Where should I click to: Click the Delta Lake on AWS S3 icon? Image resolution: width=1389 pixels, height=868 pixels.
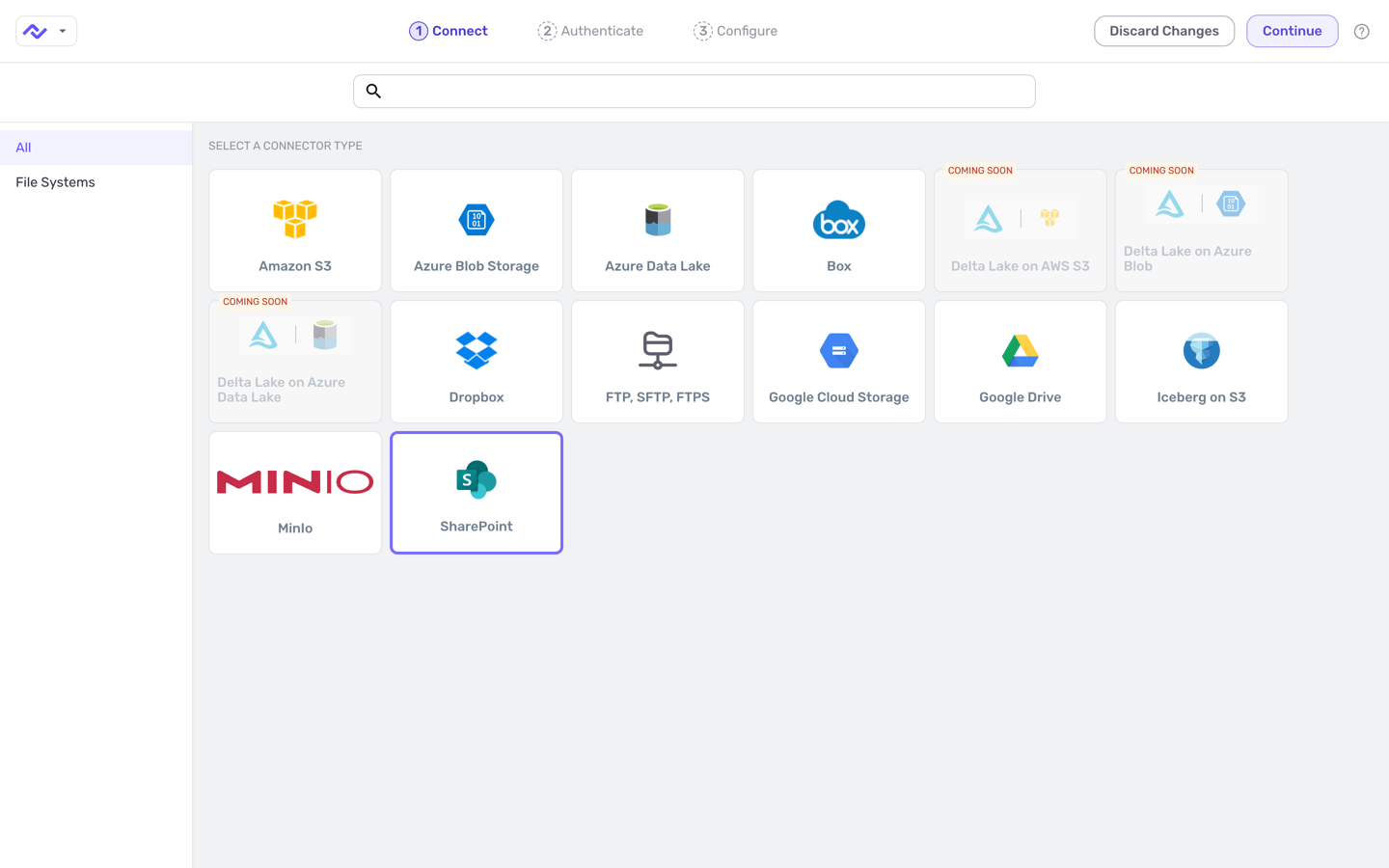click(1021, 219)
